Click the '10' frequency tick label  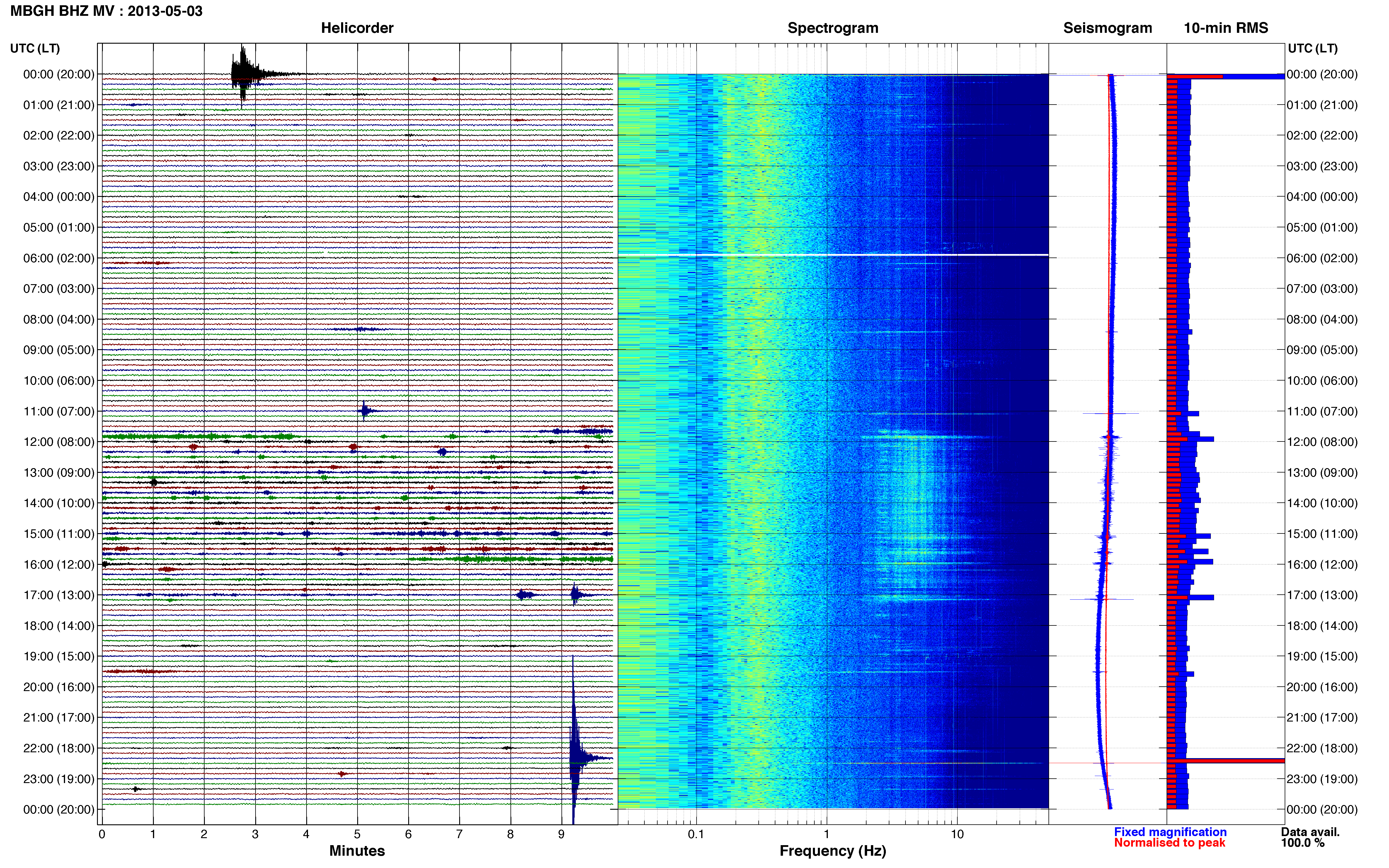pyautogui.click(x=957, y=834)
